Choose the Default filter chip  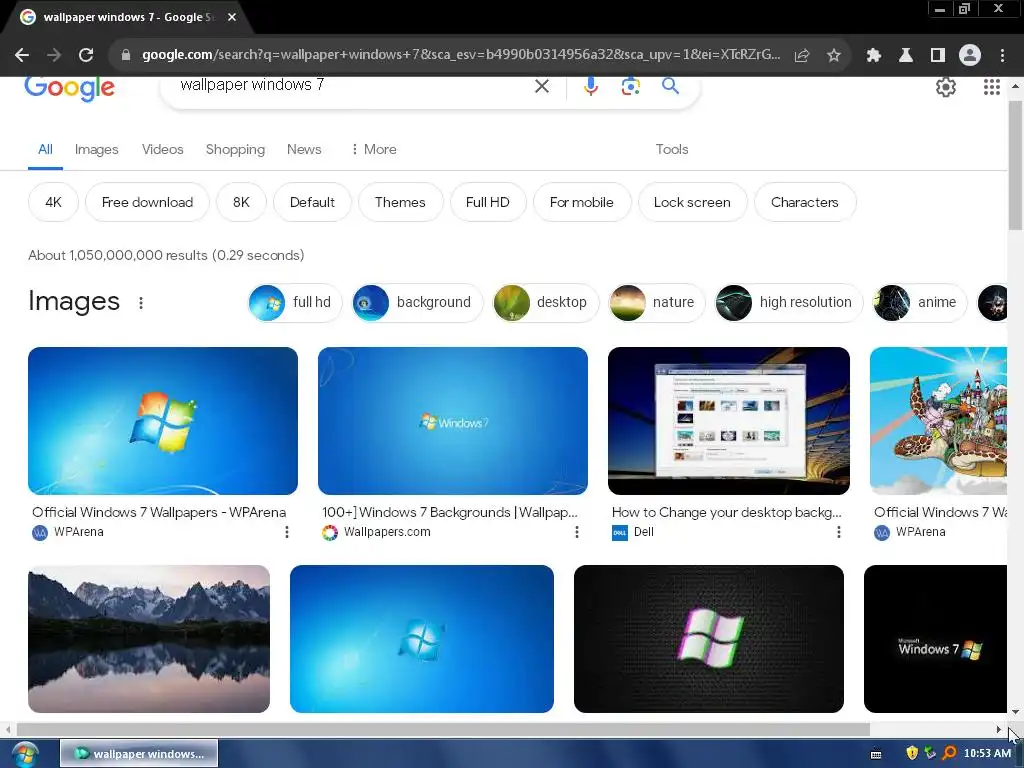312,202
